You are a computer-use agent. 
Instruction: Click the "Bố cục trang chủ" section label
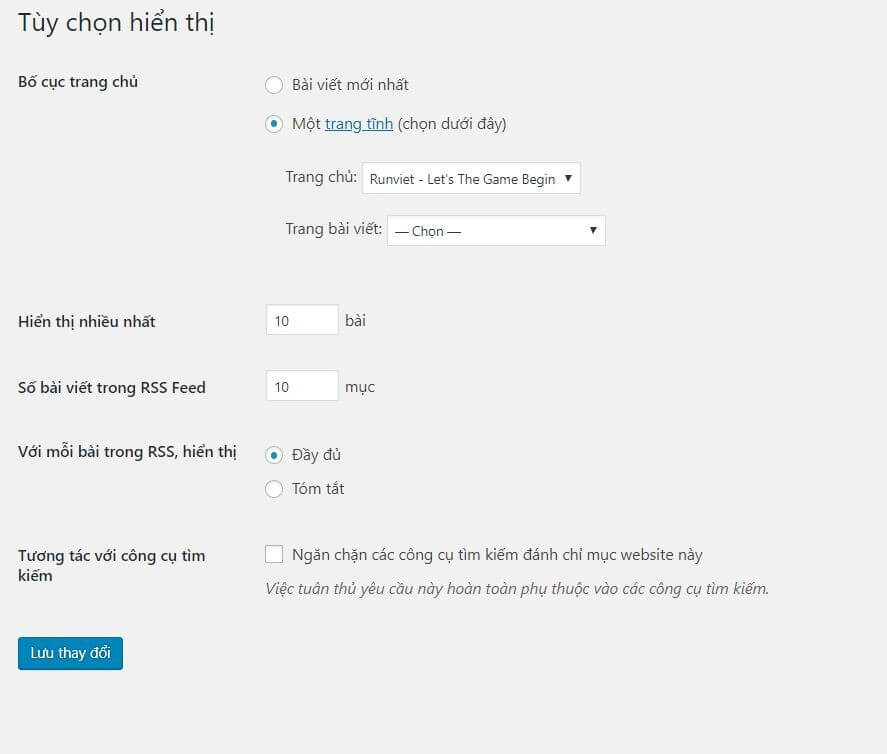pos(78,82)
